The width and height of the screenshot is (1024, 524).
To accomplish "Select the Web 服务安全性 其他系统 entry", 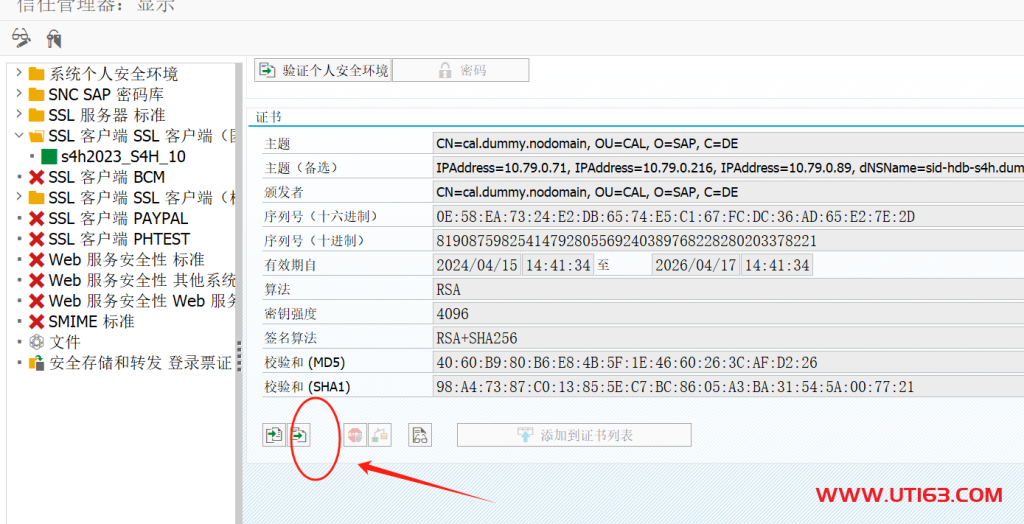I will tap(142, 280).
